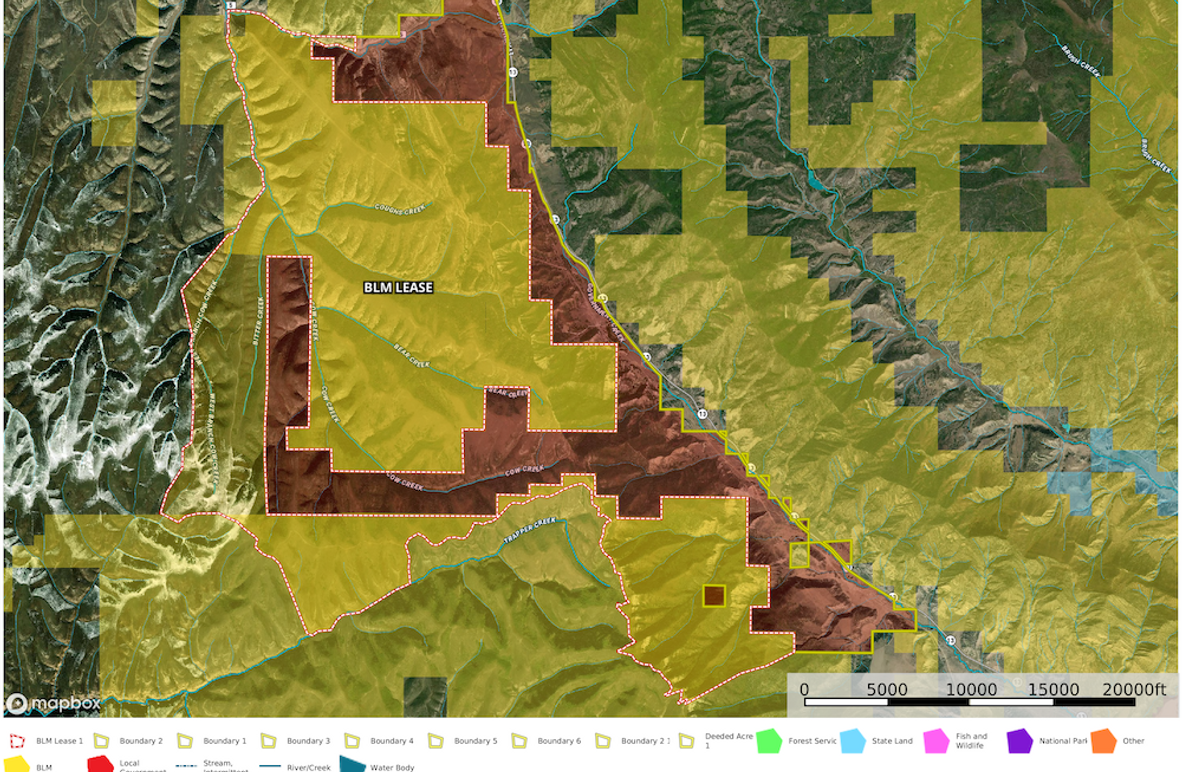Click the green Forest Service swatch
1182x772 pixels.
coord(768,741)
